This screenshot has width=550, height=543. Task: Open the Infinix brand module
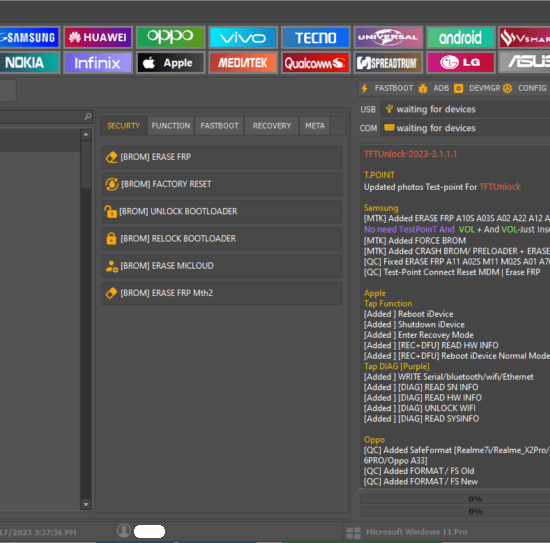point(98,62)
